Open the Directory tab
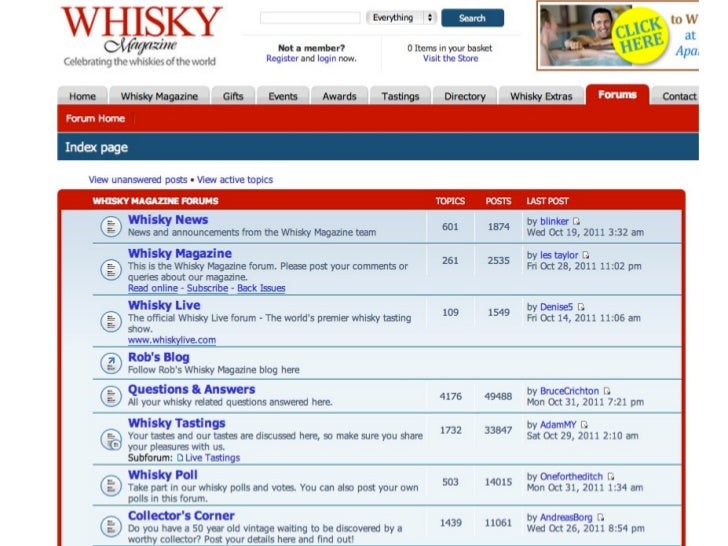This screenshot has height=546, width=728. click(465, 96)
